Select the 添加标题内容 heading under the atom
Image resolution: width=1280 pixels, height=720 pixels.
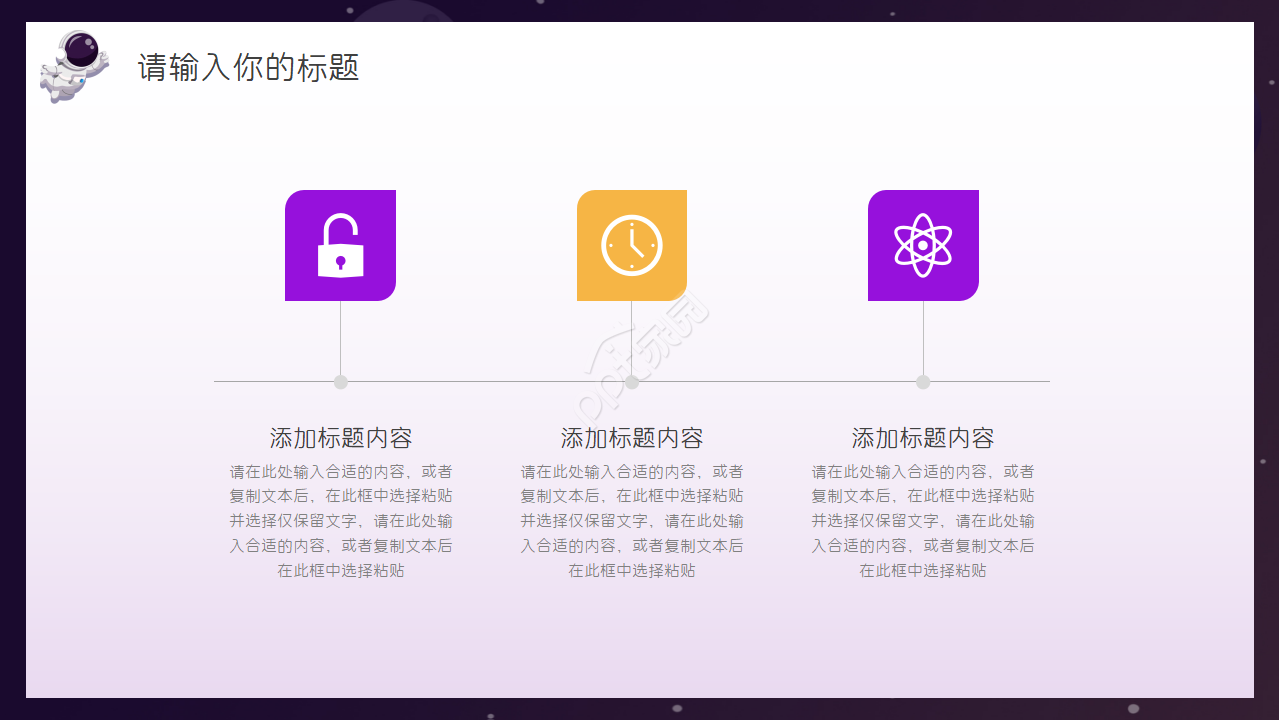pos(923,438)
